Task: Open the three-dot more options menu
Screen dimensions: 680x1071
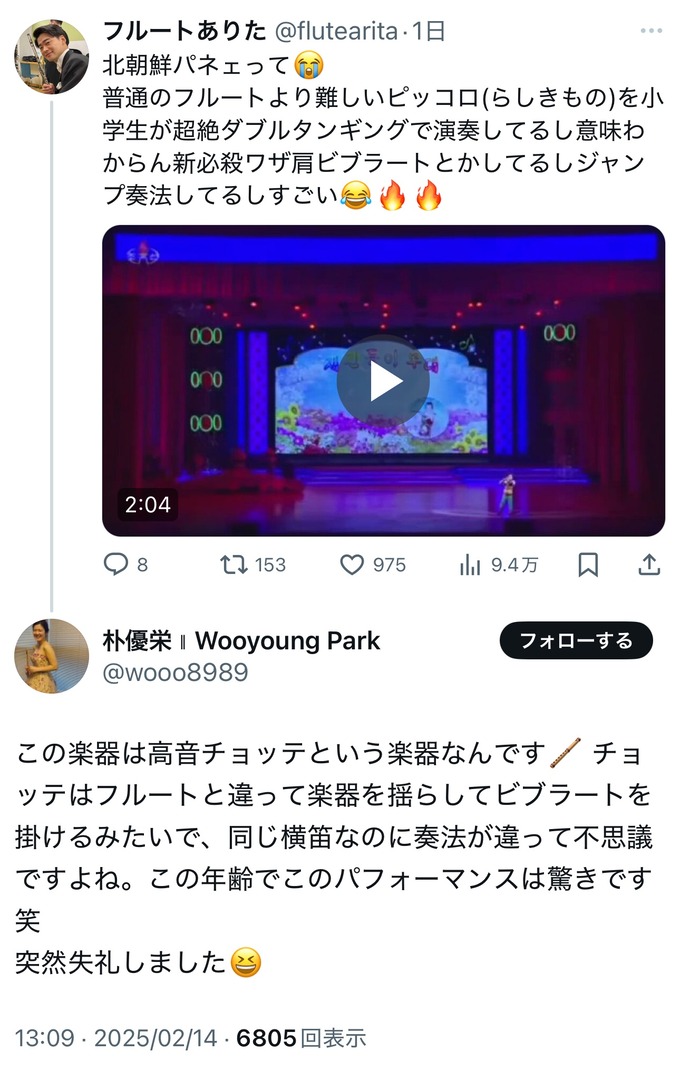Action: [651, 31]
